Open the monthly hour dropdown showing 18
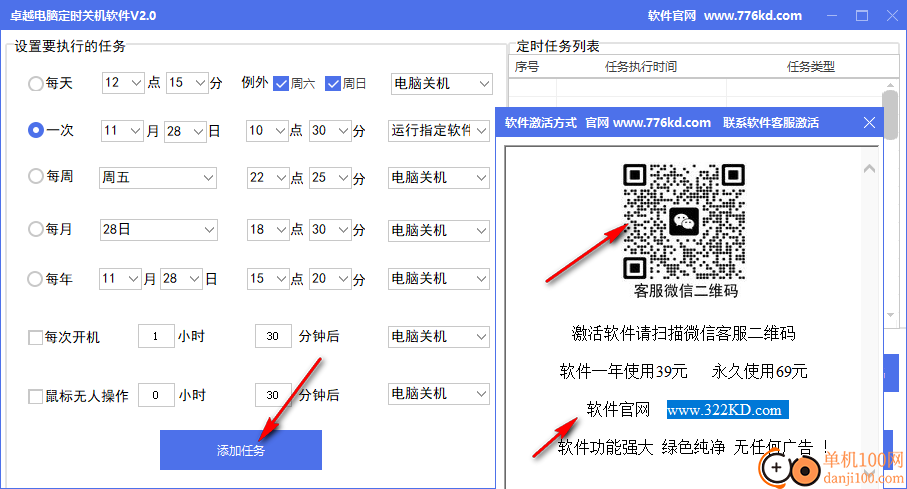This screenshot has height=489, width=907. coord(268,230)
